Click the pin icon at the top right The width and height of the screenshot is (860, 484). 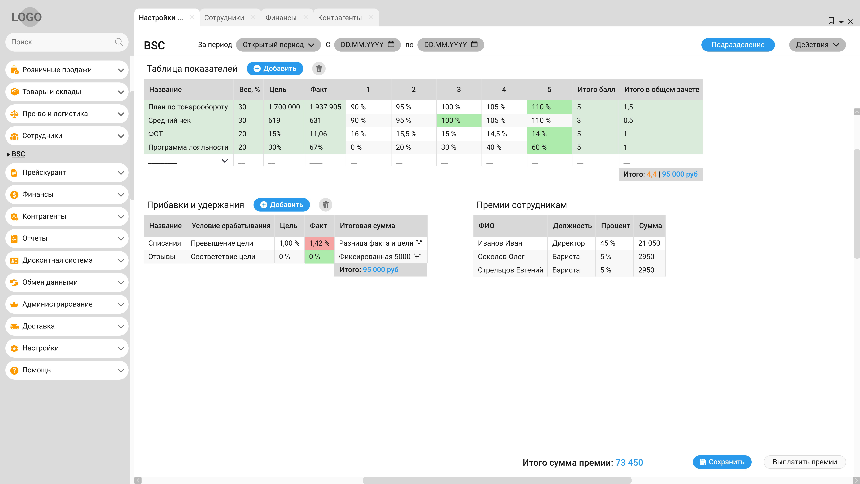pos(831,21)
